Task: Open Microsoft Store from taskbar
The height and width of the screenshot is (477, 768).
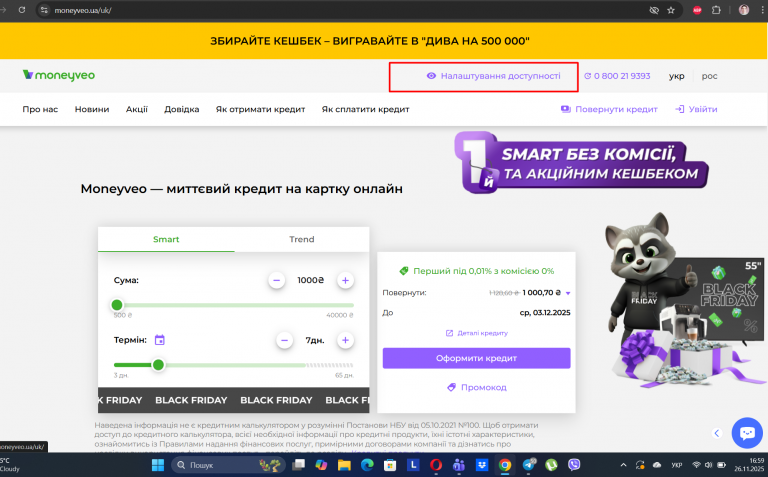Action: (x=390, y=465)
